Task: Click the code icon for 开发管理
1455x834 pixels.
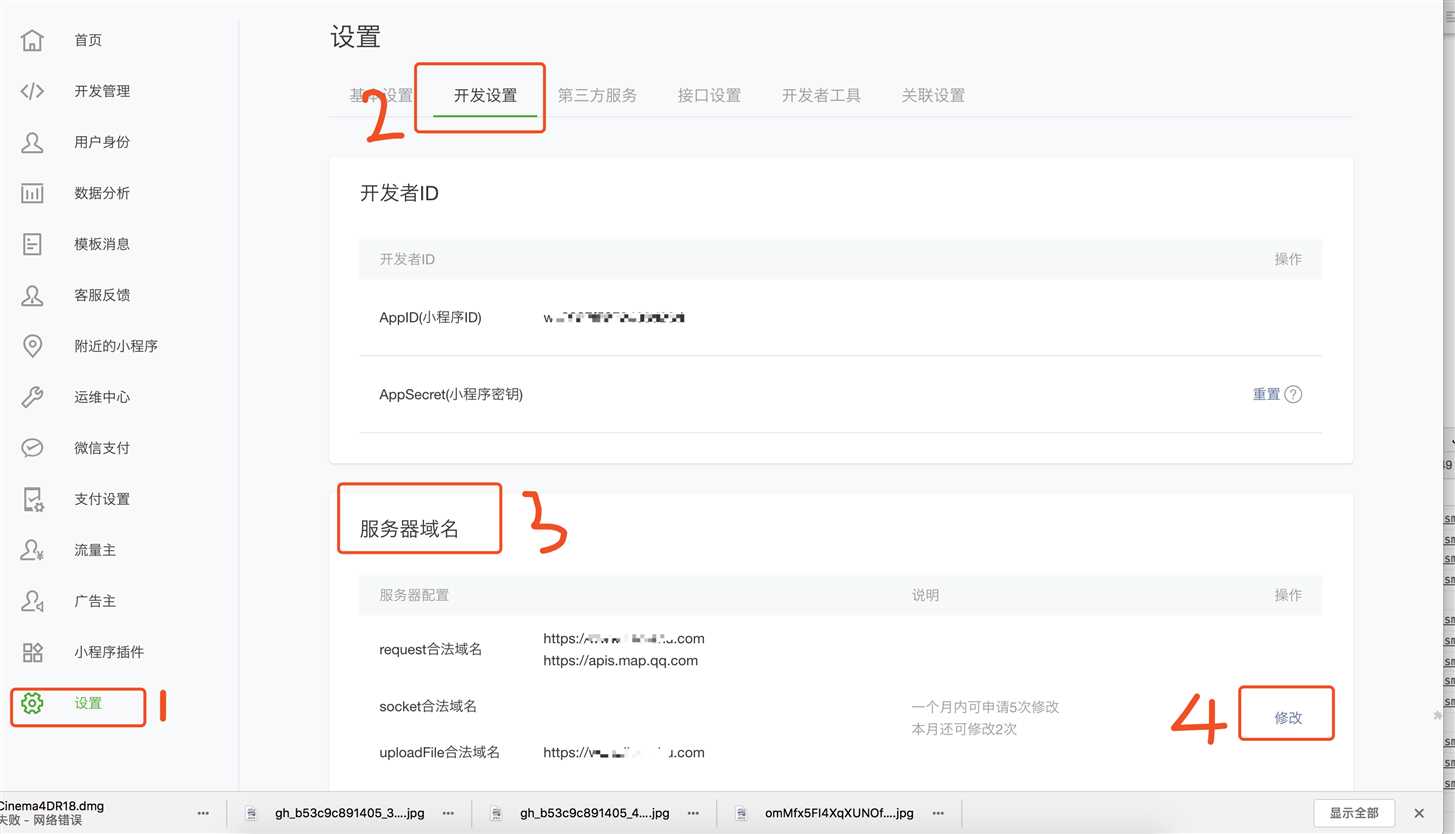Action: coord(32,91)
